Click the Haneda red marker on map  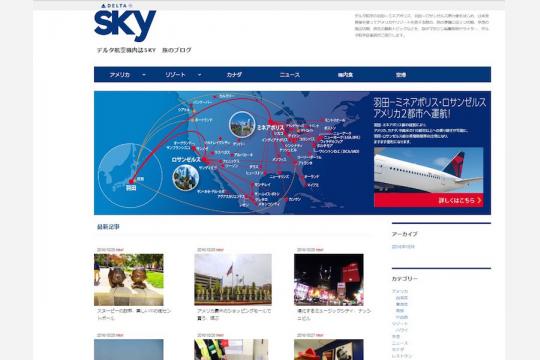(132, 181)
